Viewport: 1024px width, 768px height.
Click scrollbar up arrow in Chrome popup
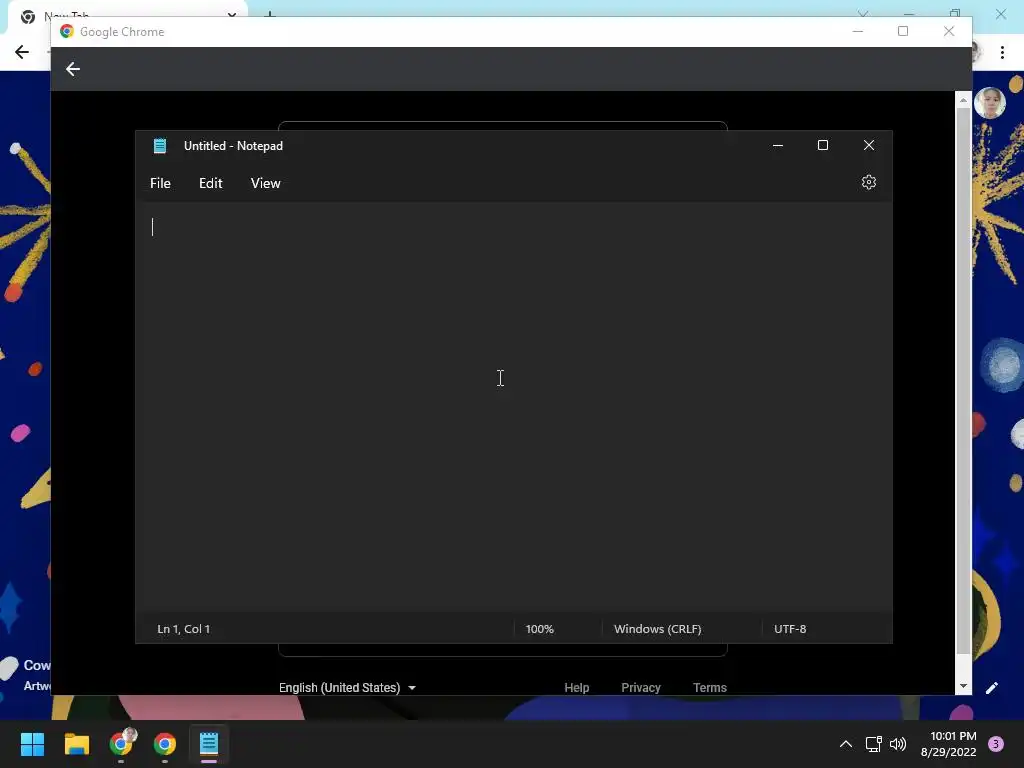(x=963, y=100)
